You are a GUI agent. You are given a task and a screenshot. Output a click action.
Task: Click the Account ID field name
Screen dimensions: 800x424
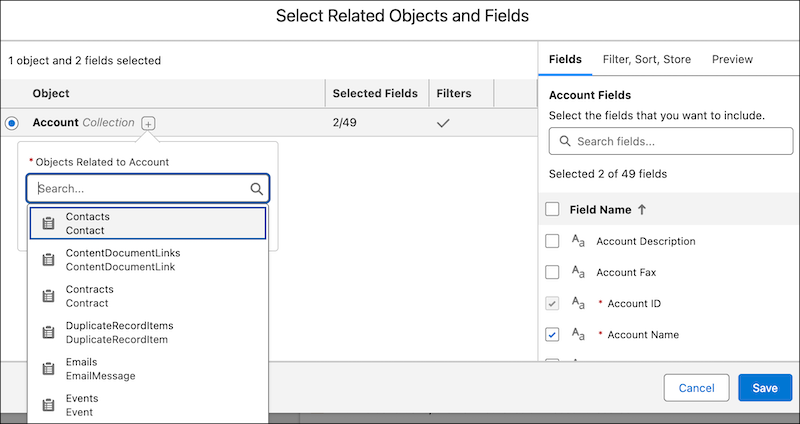click(x=634, y=304)
